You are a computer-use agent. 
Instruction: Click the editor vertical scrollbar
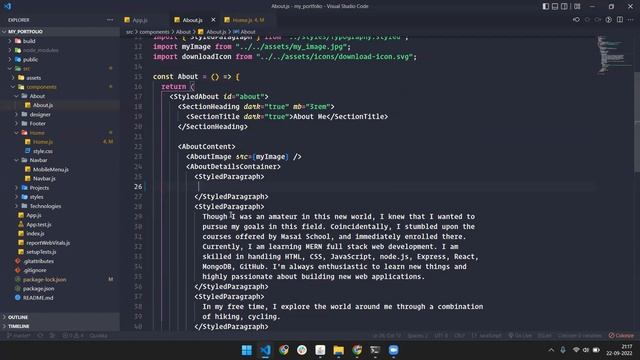637,122
